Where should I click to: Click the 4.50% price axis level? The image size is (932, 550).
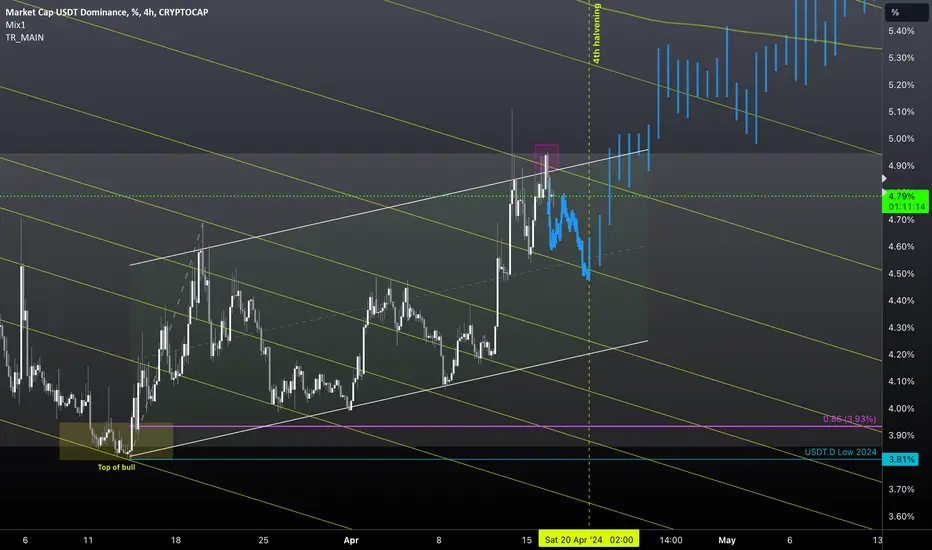[x=901, y=274]
